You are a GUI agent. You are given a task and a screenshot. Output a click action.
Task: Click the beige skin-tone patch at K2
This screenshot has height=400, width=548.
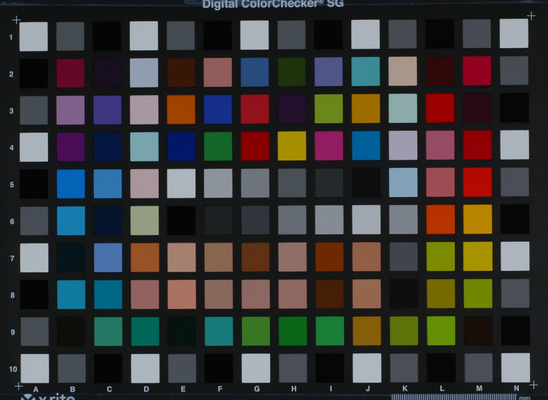(x=403, y=71)
